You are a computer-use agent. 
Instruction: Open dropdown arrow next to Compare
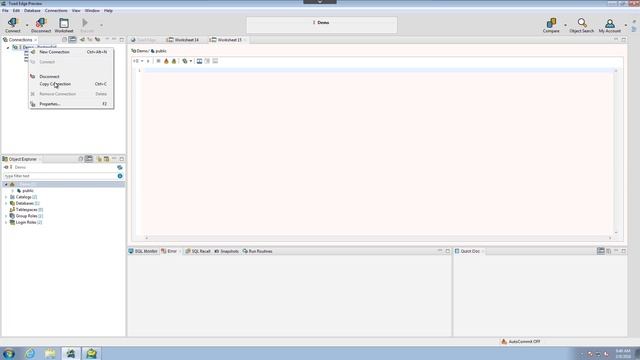(x=565, y=25)
